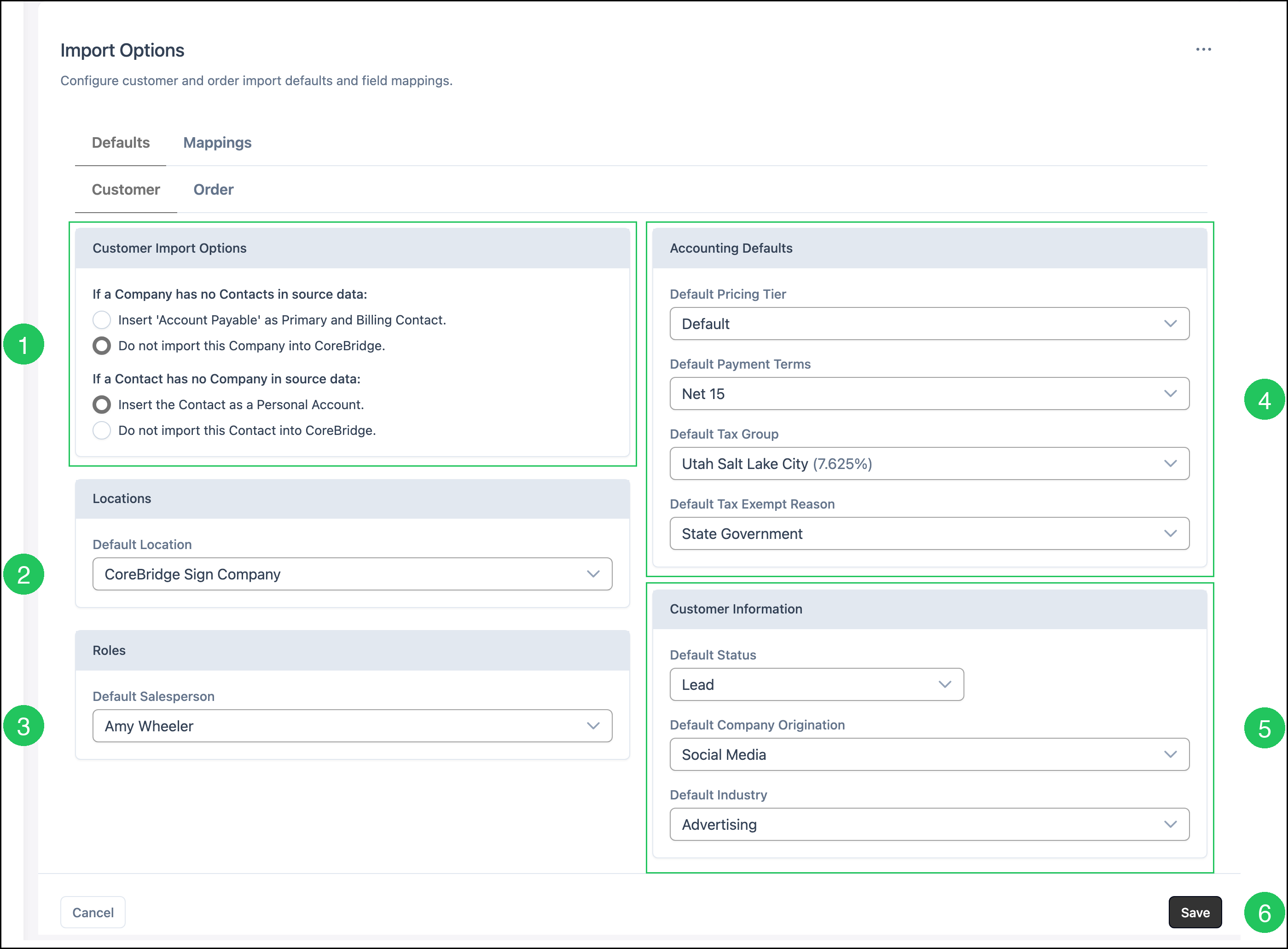Screen dimensions: 1288x949
Task: Click the 'Default Payment Terms' field label
Action: pos(740,364)
